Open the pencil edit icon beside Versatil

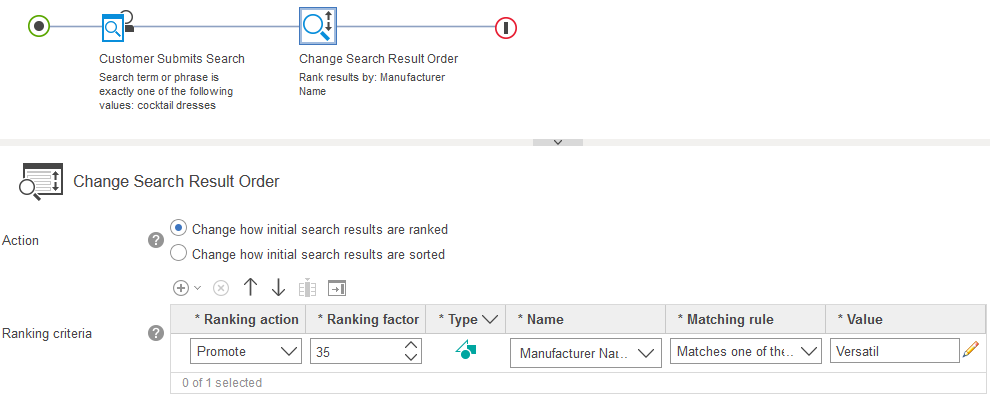pyautogui.click(x=970, y=350)
